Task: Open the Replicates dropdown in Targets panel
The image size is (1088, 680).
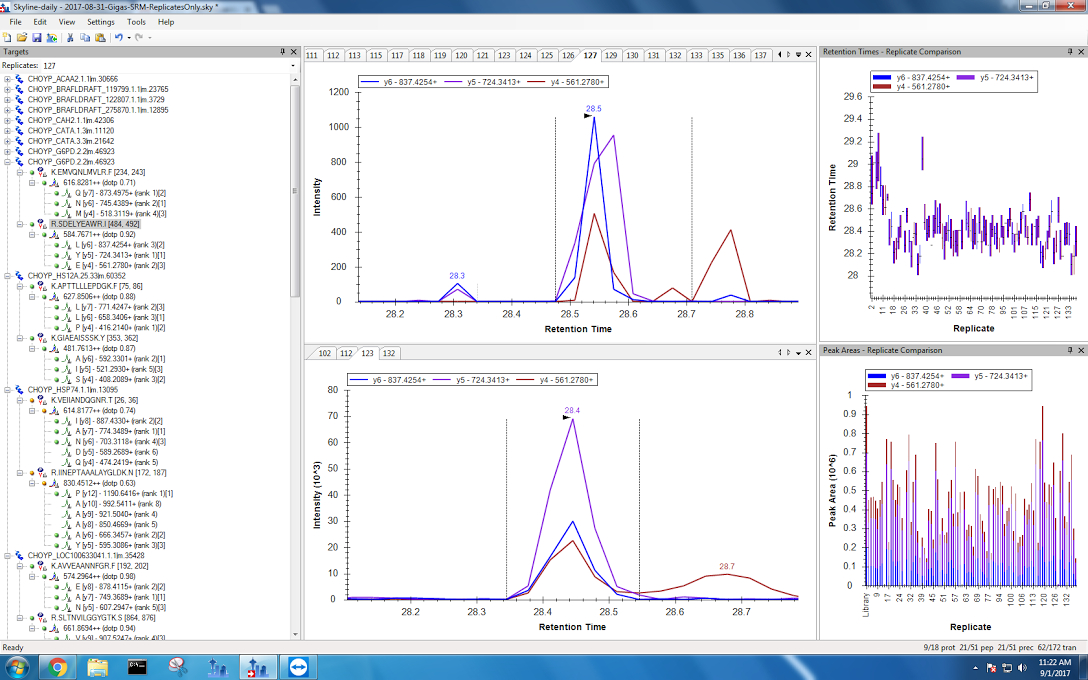Action: pyautogui.click(x=292, y=66)
